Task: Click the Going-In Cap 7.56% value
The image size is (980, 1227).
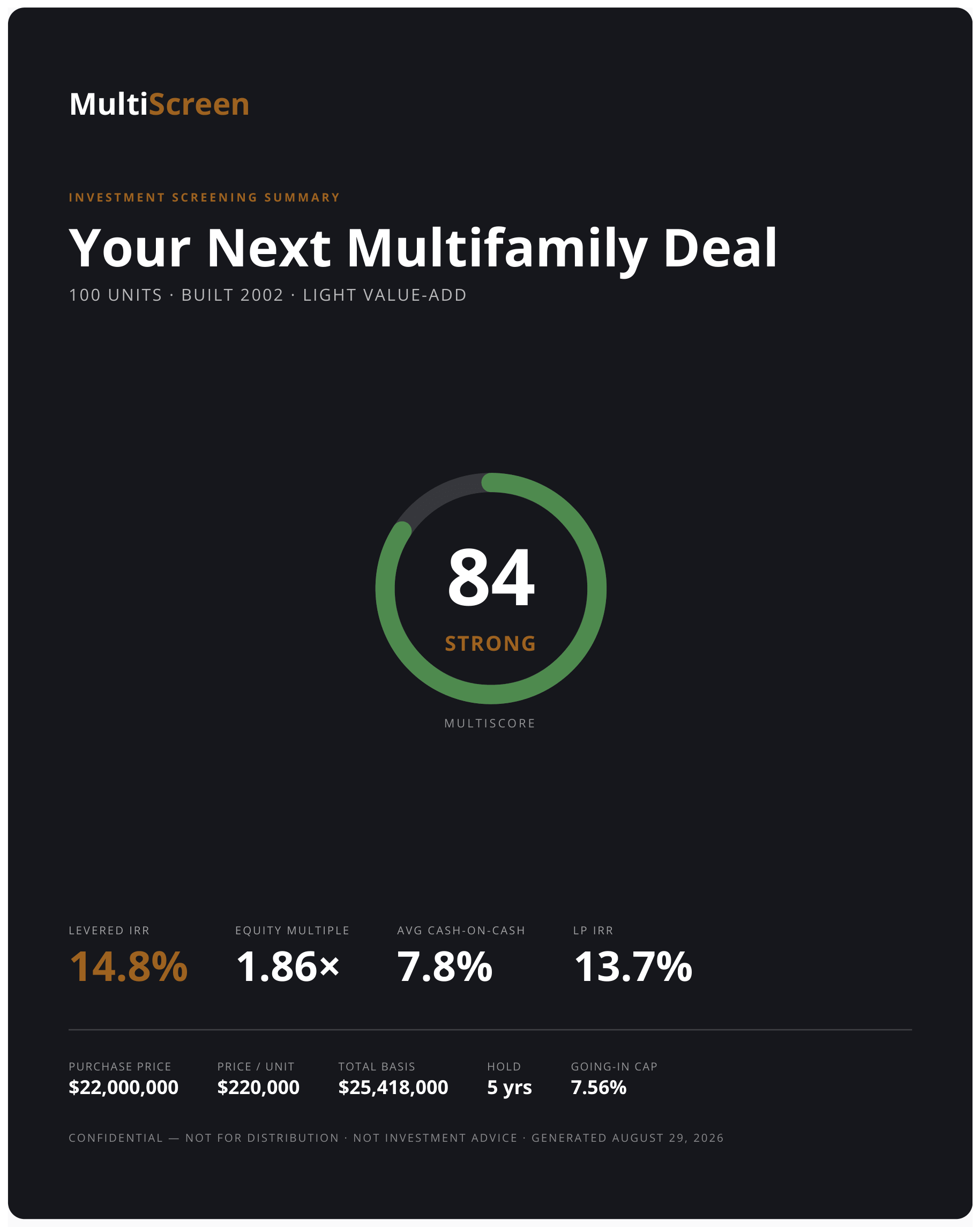Action: [599, 1088]
